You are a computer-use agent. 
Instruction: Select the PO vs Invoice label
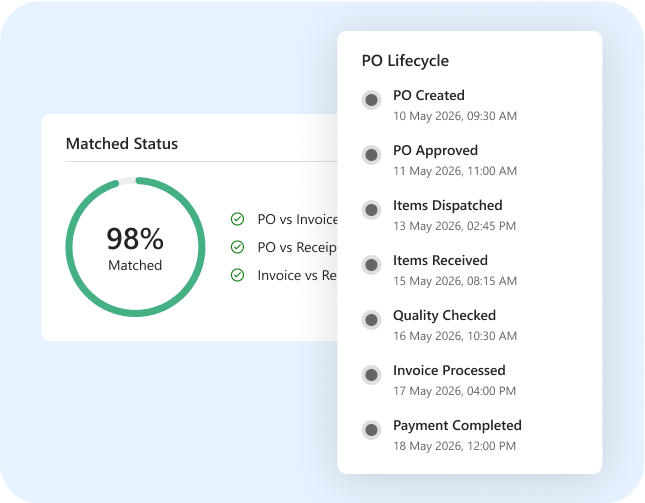[x=297, y=220]
